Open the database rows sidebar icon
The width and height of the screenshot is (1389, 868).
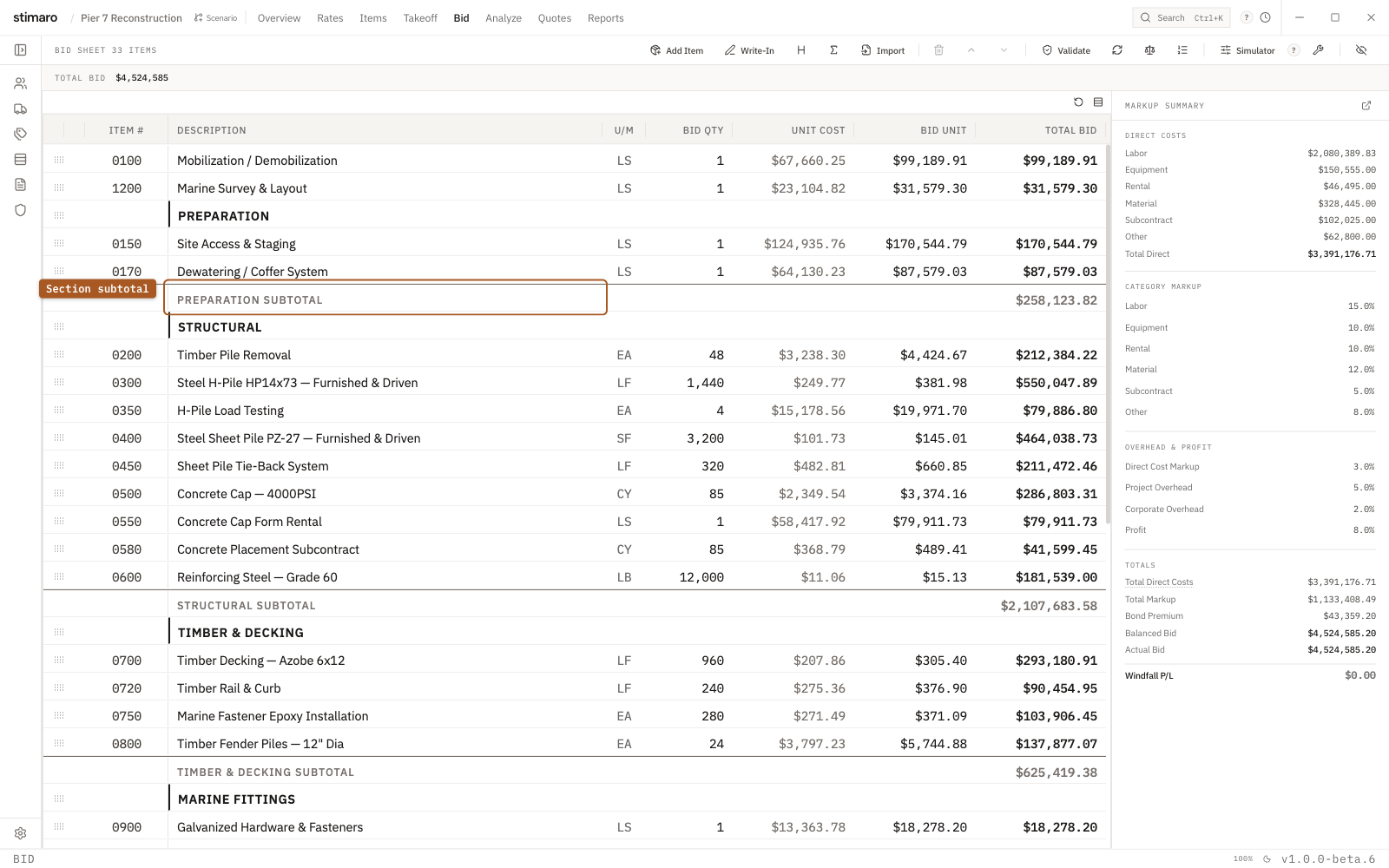coord(20,159)
